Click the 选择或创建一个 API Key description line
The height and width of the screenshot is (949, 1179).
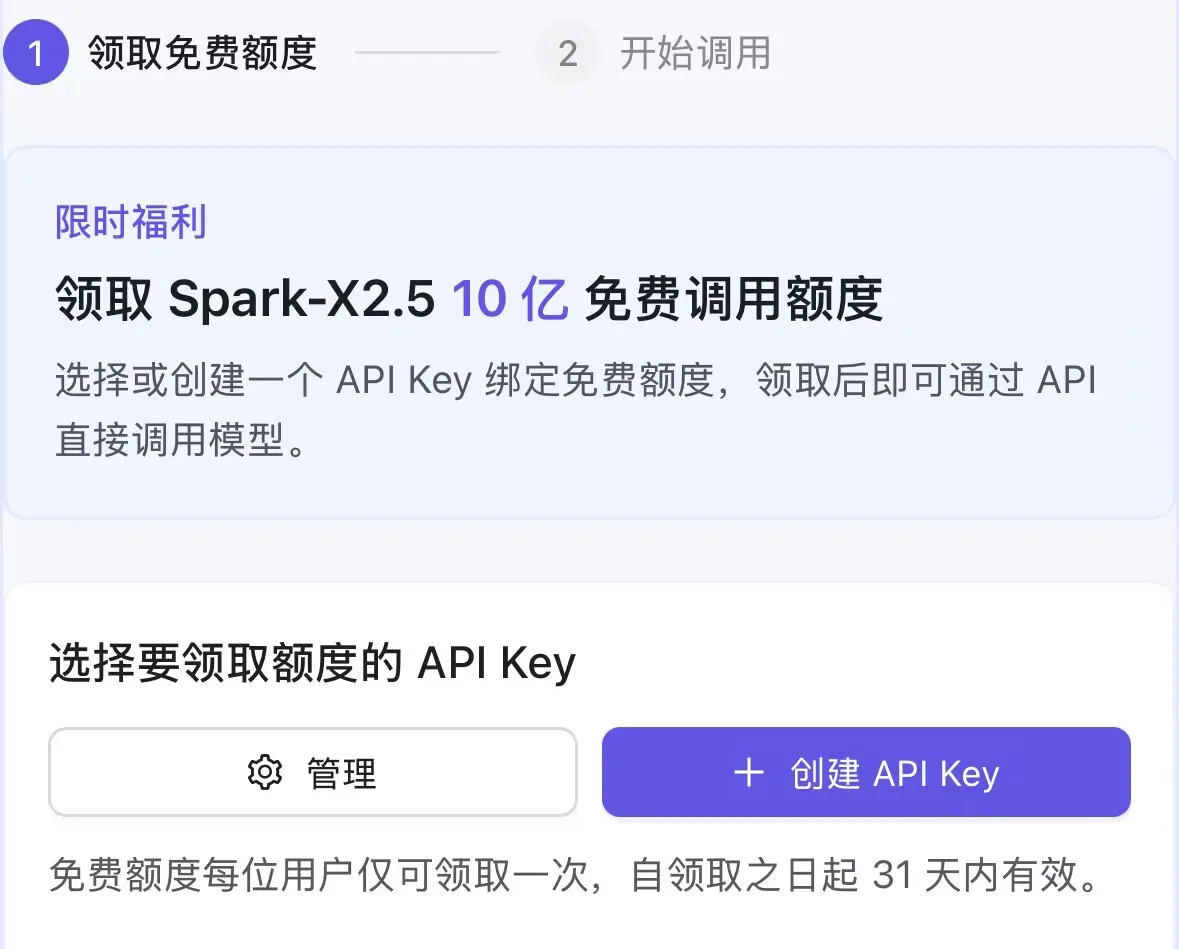[576, 379]
